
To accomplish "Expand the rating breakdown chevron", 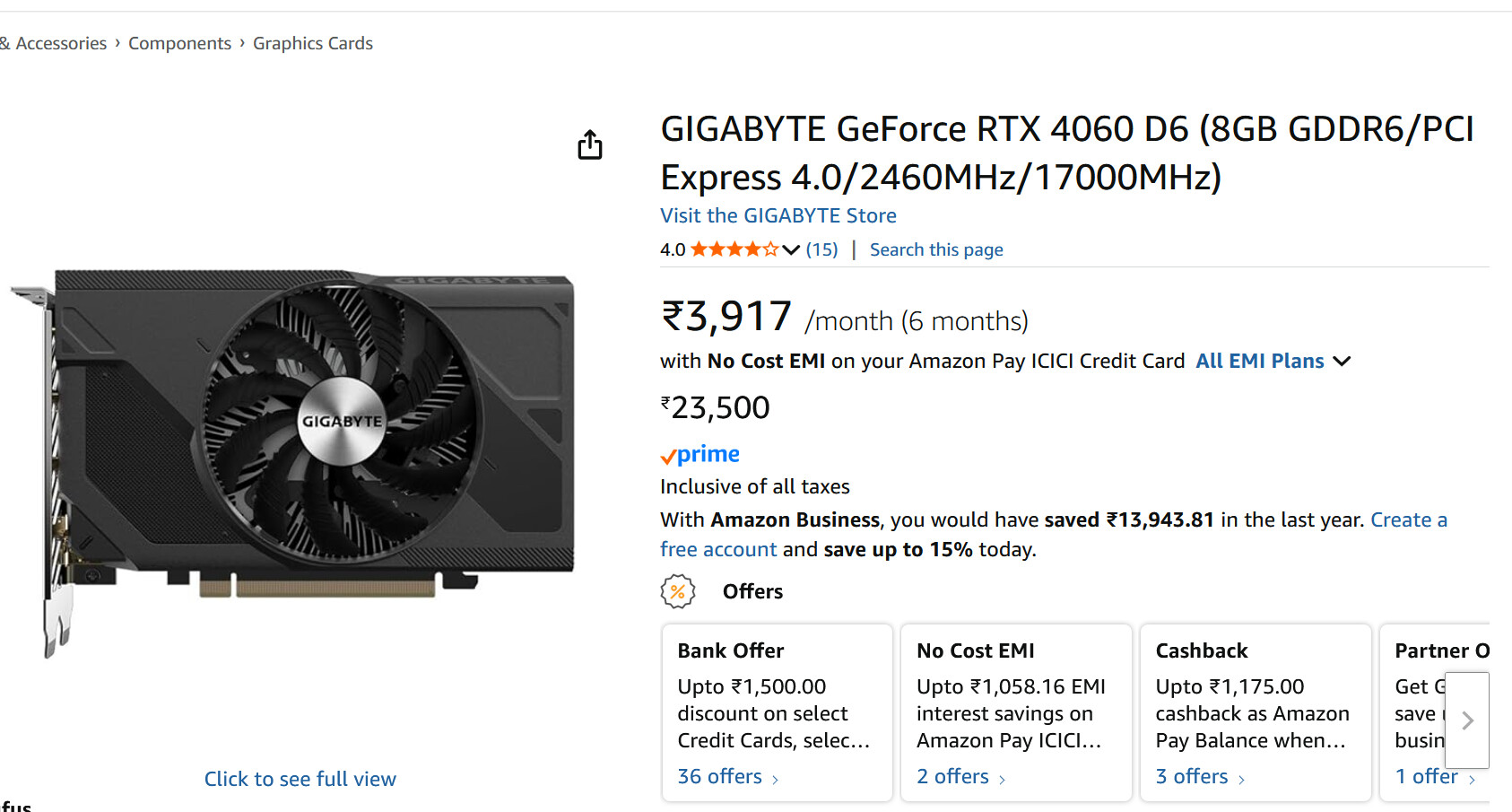I will pyautogui.click(x=791, y=250).
